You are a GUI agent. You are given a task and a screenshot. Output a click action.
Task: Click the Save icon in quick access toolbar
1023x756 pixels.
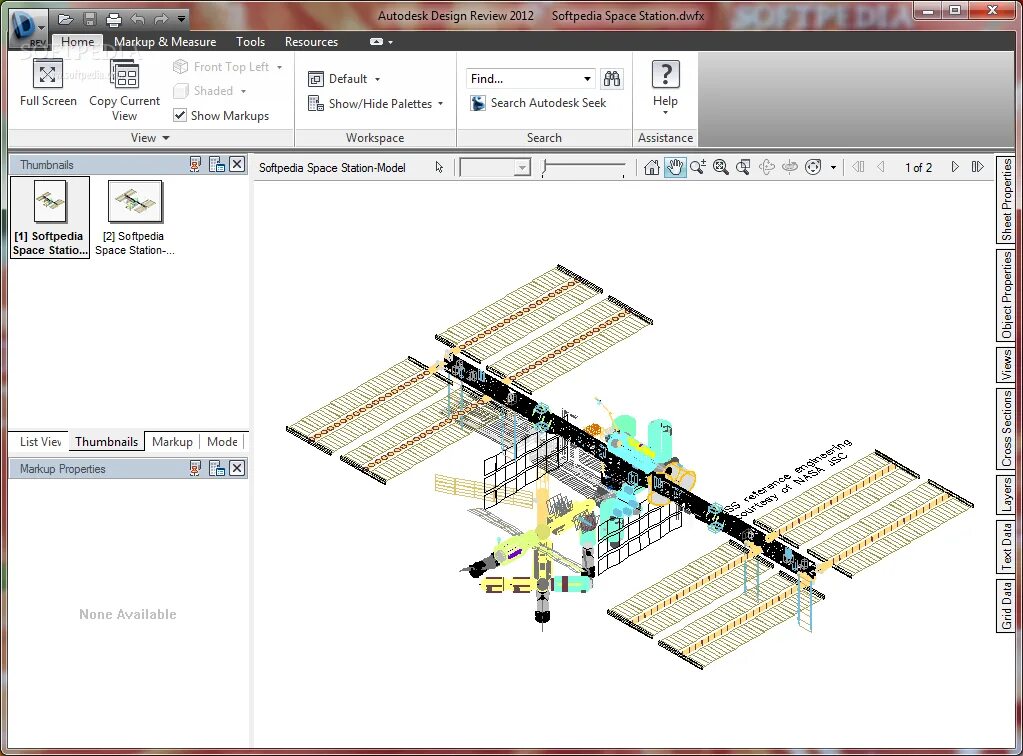pyautogui.click(x=90, y=19)
